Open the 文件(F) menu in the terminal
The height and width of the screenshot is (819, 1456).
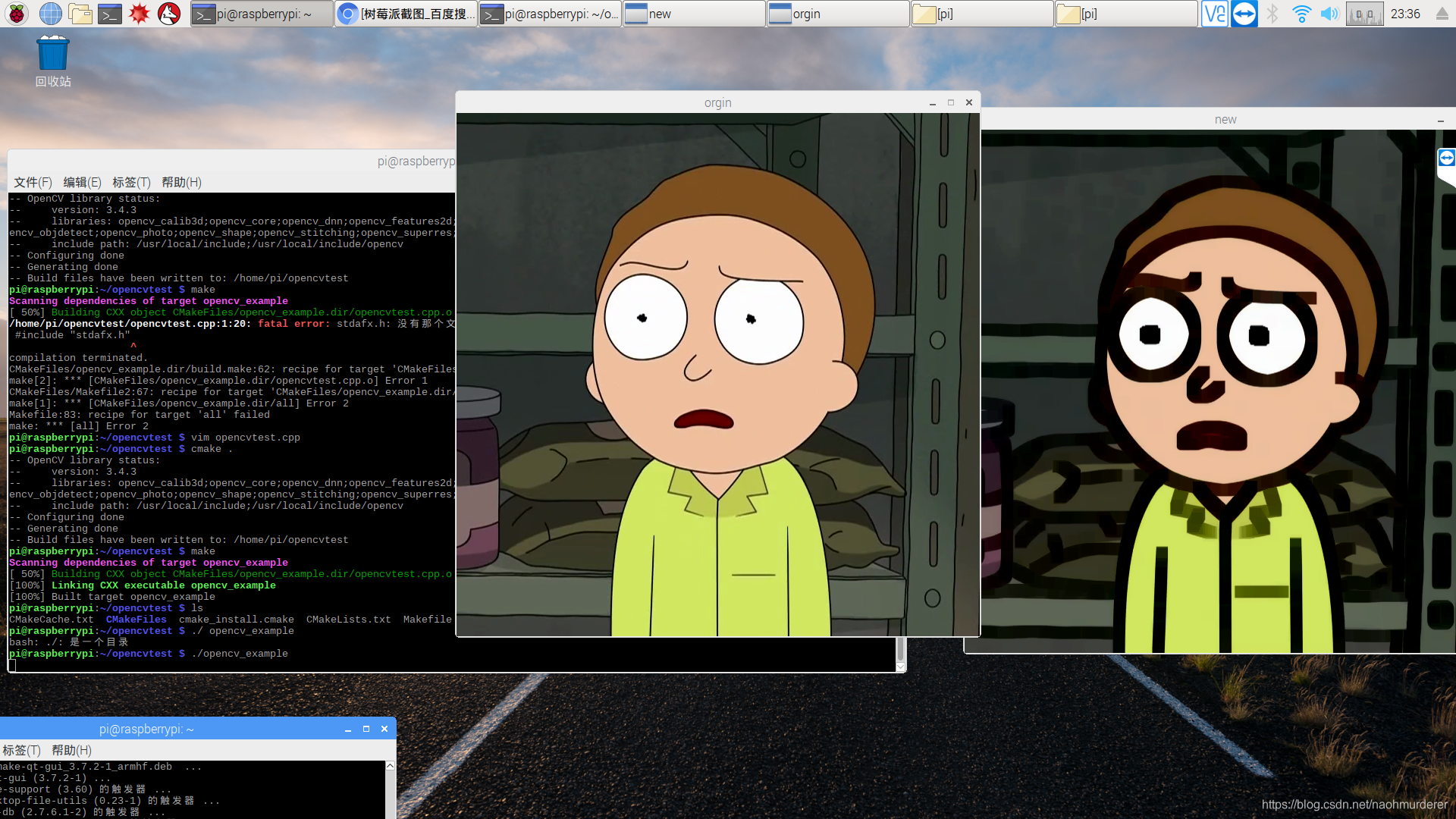click(x=33, y=182)
